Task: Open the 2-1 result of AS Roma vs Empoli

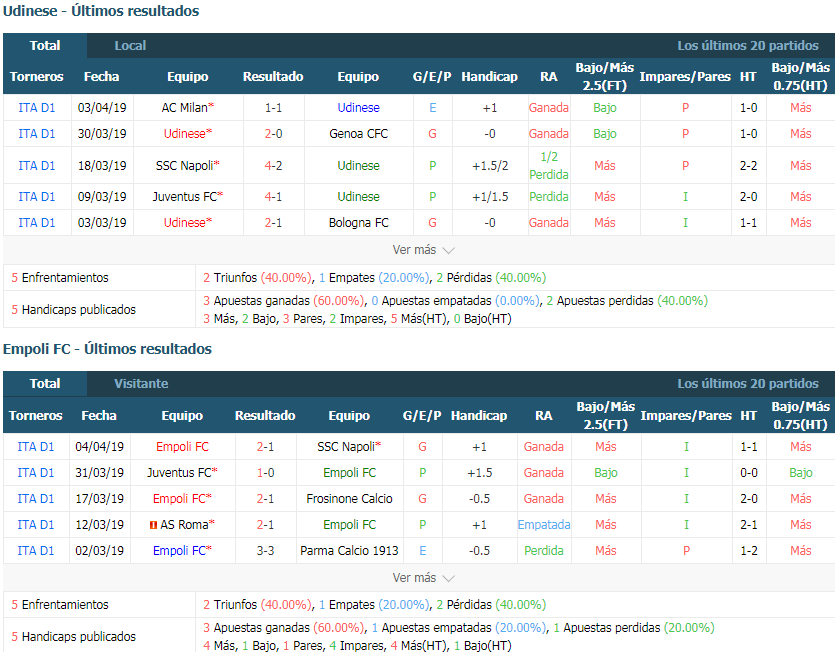Action: click(x=265, y=525)
